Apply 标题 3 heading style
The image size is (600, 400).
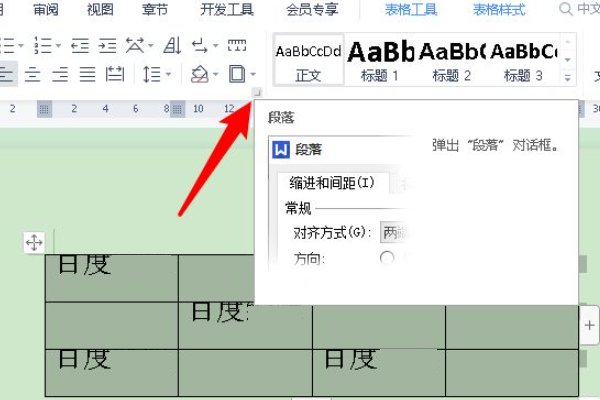[x=523, y=59]
